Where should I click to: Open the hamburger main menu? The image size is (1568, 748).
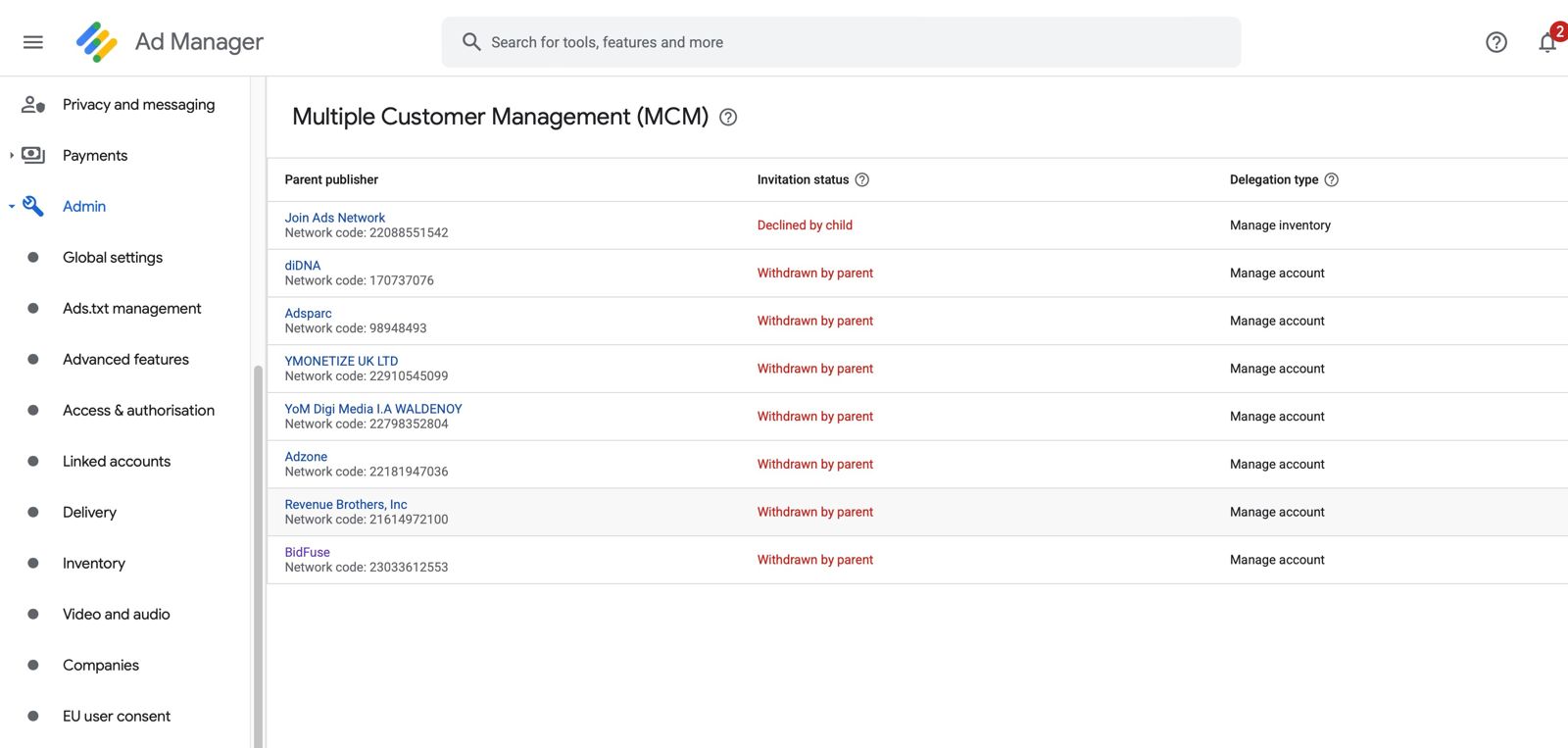(33, 42)
